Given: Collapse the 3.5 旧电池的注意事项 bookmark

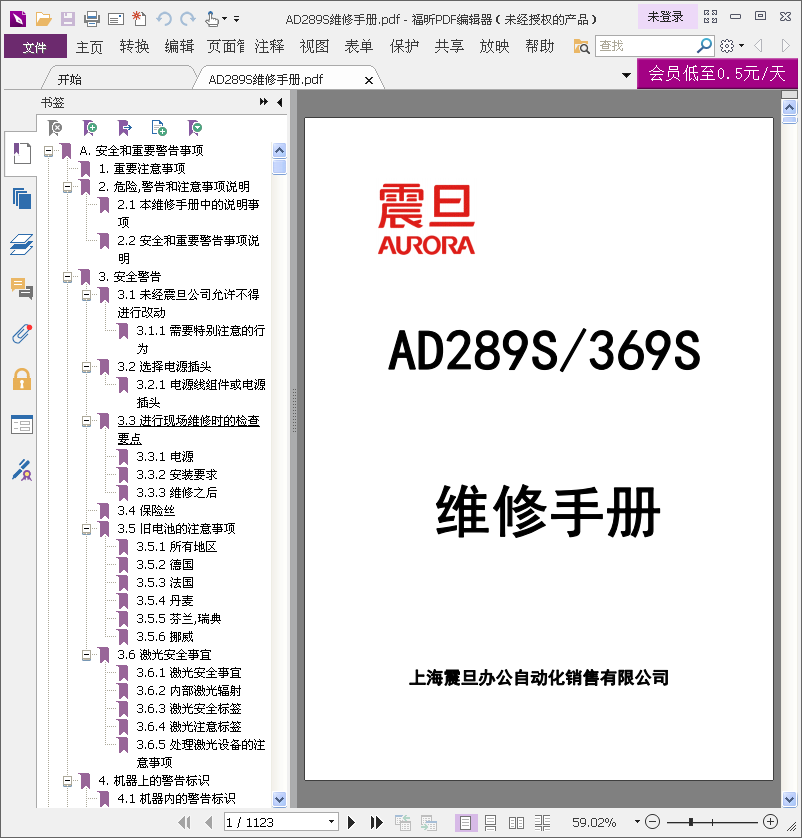Looking at the screenshot, I should click(87, 530).
